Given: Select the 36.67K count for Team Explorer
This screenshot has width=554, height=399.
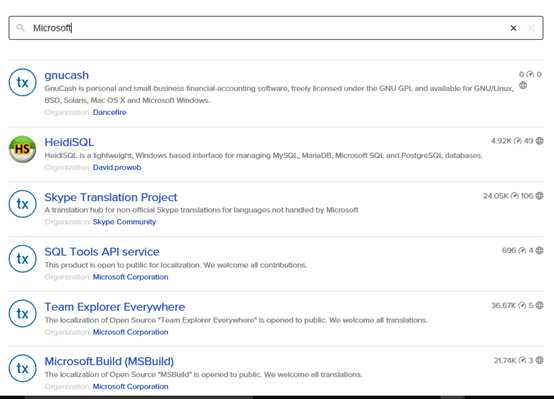Looking at the screenshot, I should click(504, 305).
